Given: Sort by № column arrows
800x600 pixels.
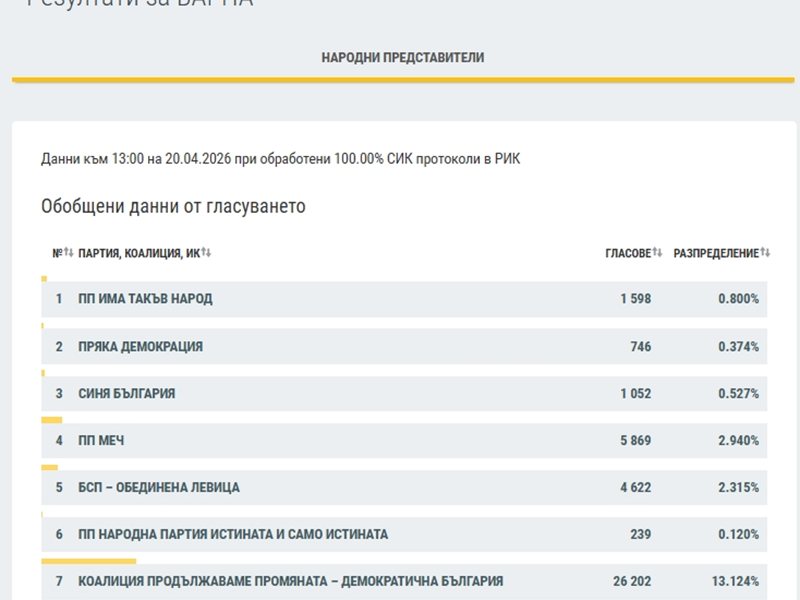Looking at the screenshot, I should tap(69, 252).
